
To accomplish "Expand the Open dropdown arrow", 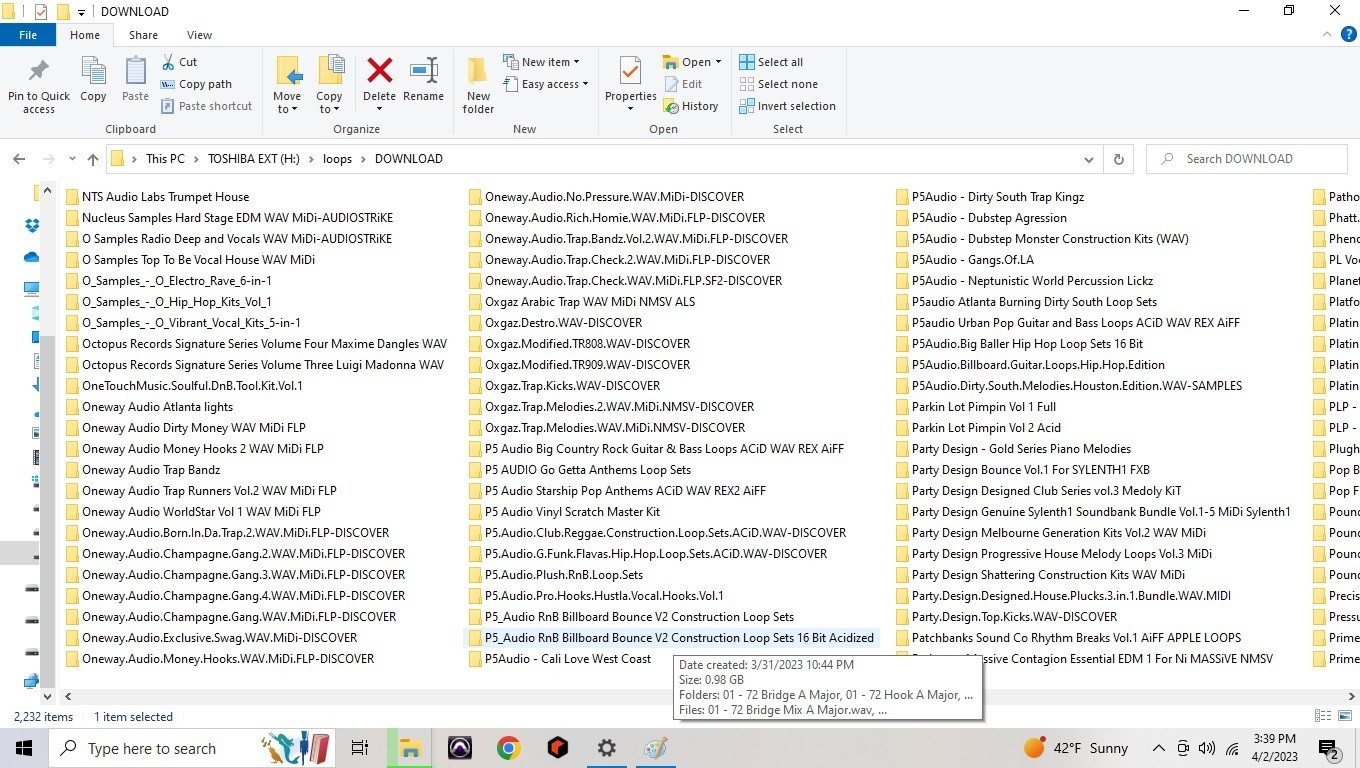I will pos(718,62).
